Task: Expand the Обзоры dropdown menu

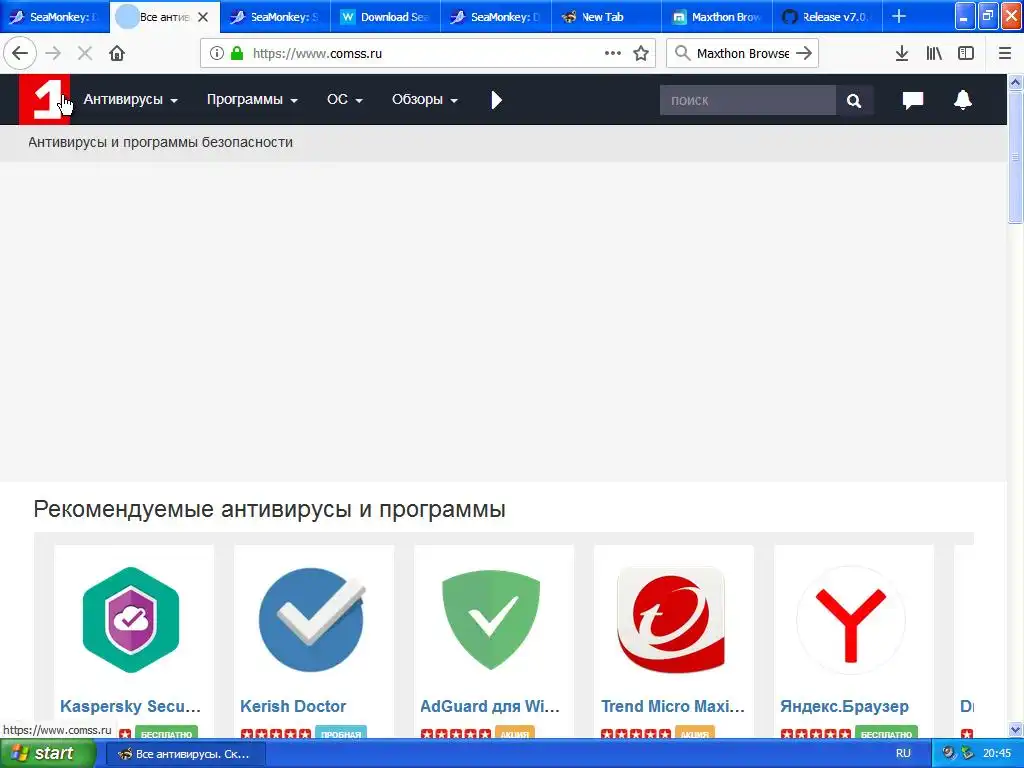Action: (x=424, y=100)
